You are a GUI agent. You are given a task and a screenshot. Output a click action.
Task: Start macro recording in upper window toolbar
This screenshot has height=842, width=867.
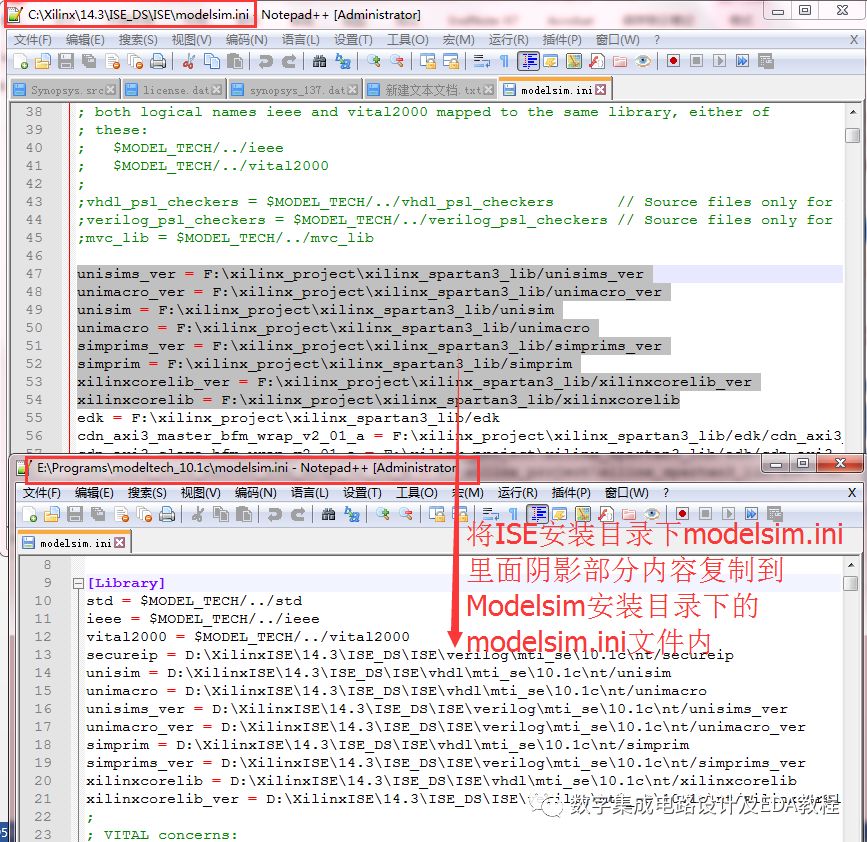(673, 61)
